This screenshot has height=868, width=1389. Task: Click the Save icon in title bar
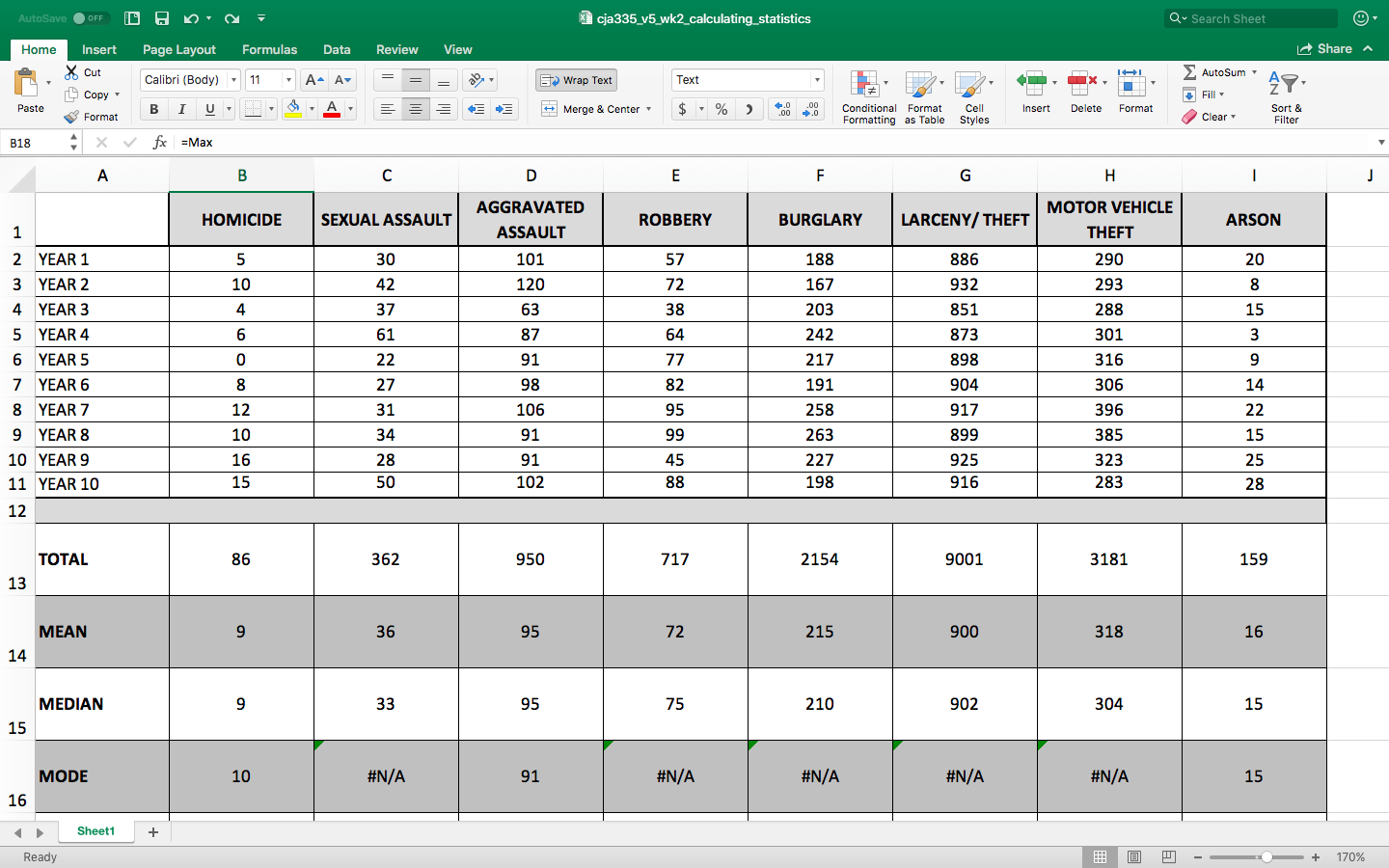point(162,18)
